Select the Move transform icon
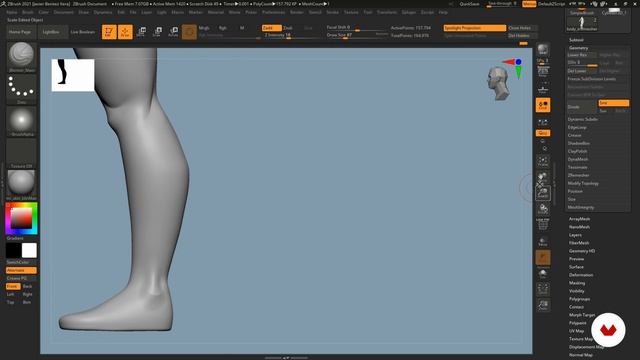The image size is (640, 360). click(x=141, y=32)
